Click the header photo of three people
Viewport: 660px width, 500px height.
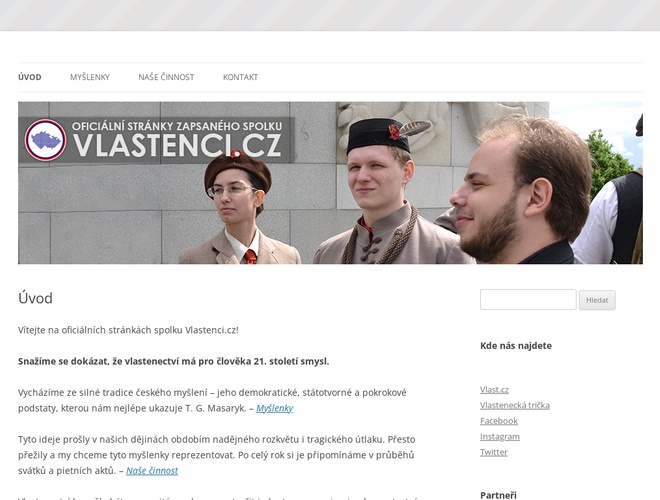pos(330,183)
